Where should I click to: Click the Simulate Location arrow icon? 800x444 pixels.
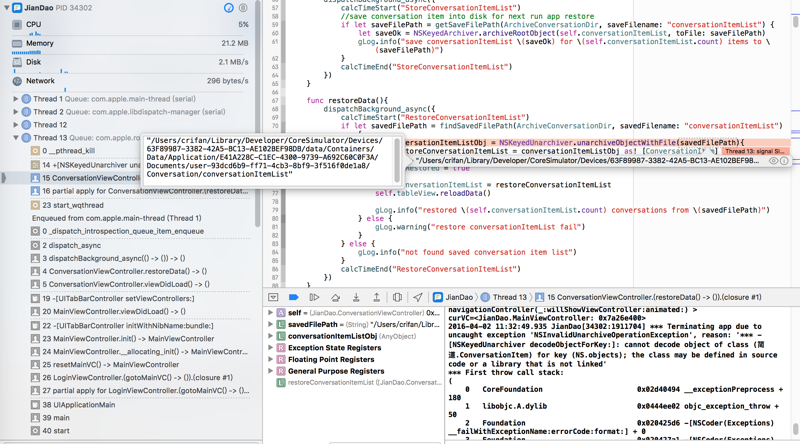[418, 298]
